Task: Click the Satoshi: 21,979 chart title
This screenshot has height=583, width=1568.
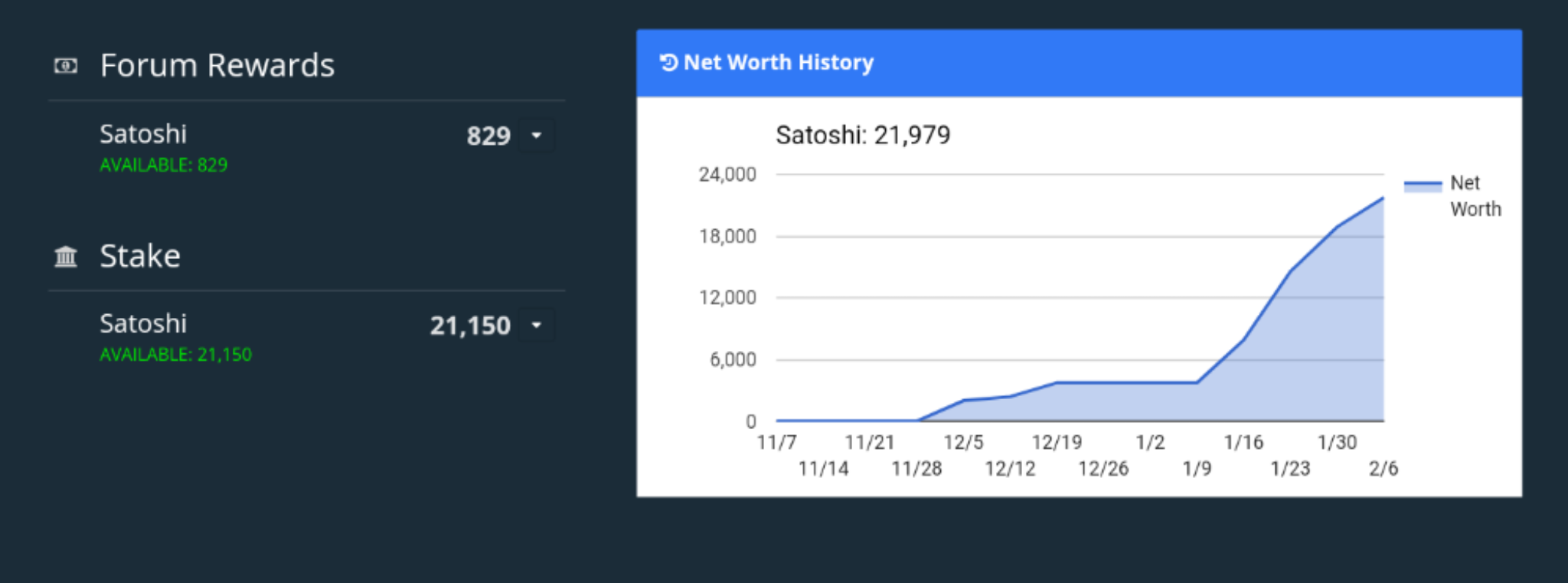Action: pos(862,136)
